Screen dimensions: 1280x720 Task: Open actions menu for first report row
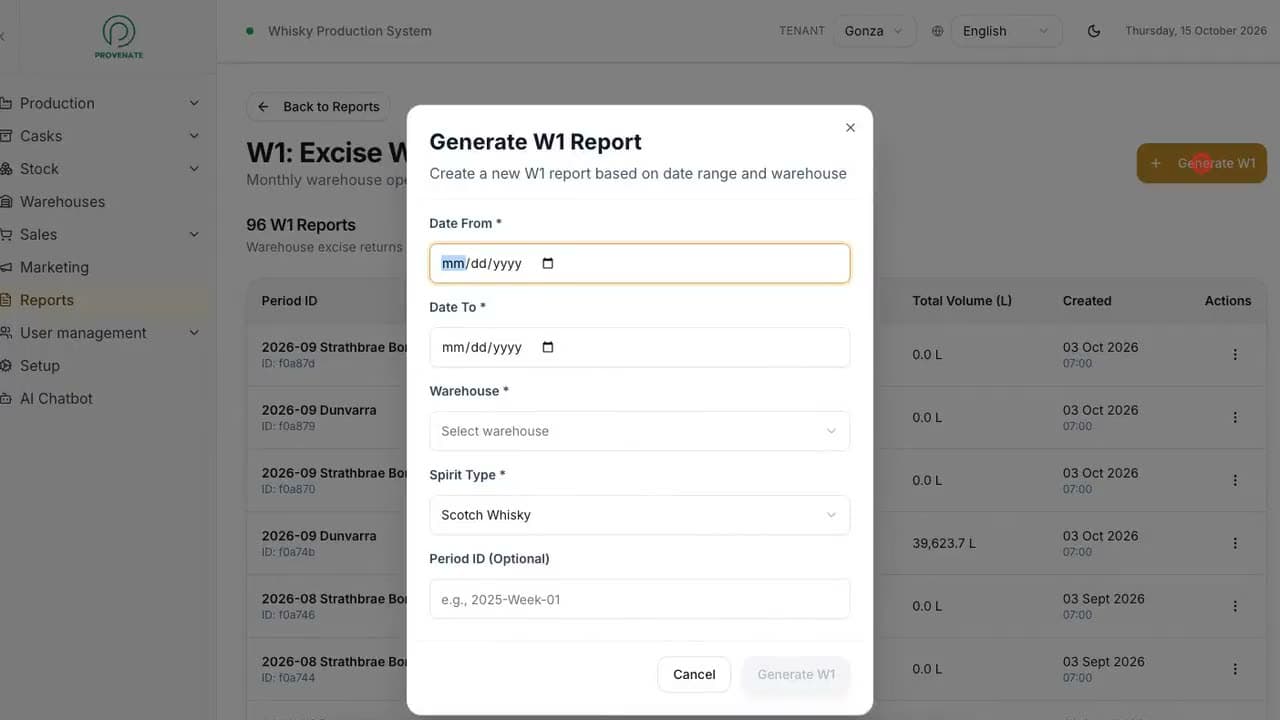click(x=1235, y=355)
